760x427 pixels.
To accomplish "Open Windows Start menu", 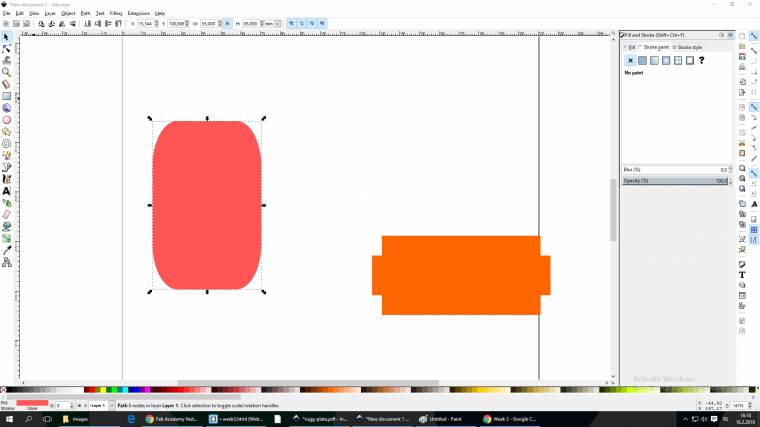I will (9, 419).
